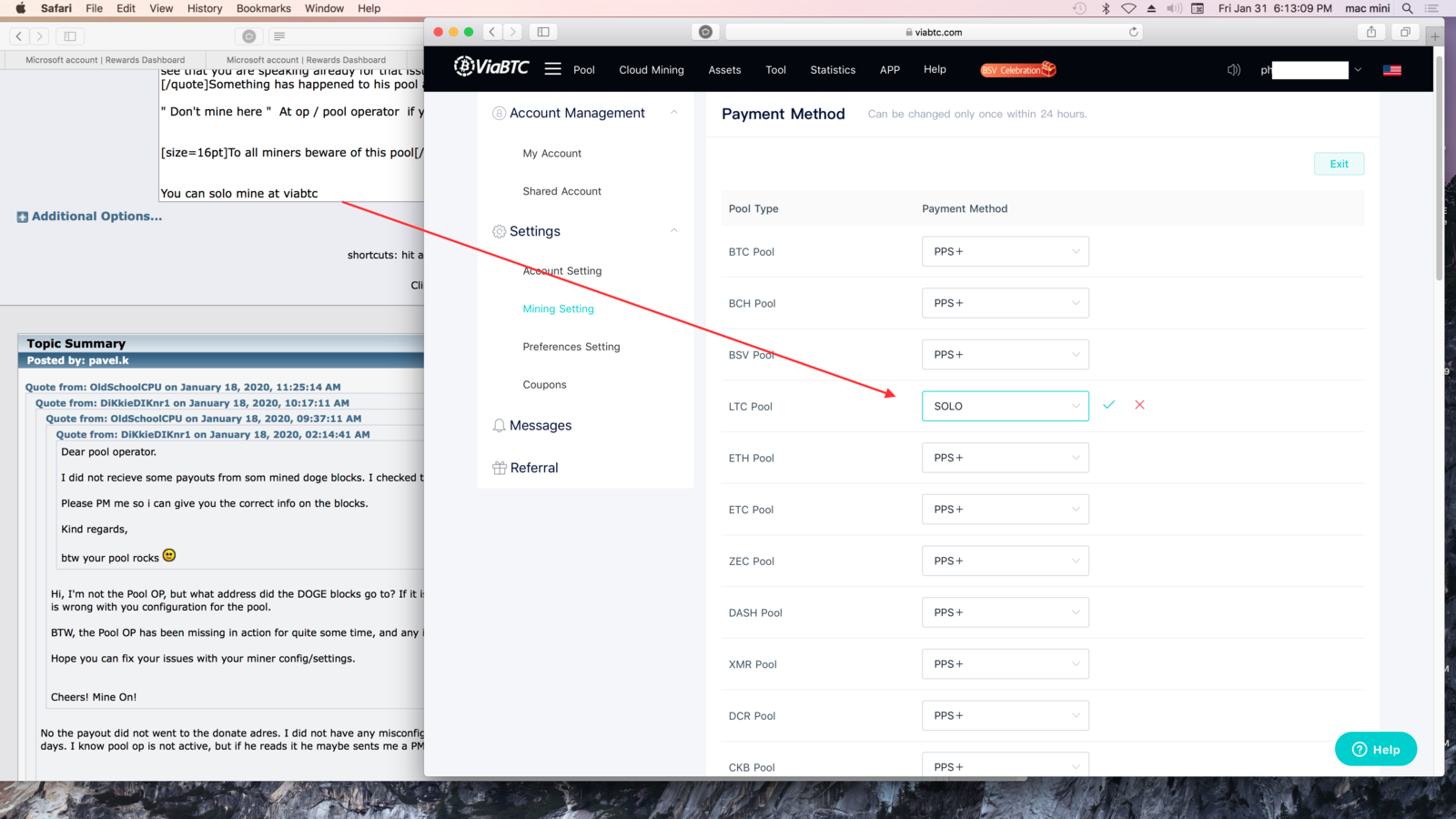1456x819 pixels.
Task: Open BSV Pool payment method dropdown
Action: click(x=1005, y=355)
